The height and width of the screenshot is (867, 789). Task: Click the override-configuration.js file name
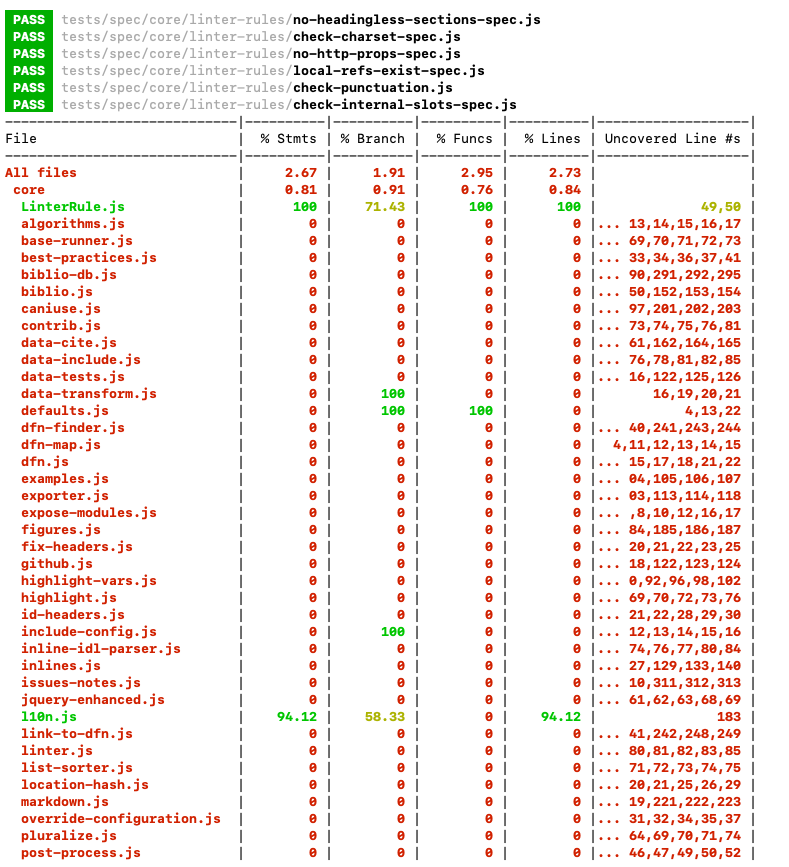tap(121, 819)
